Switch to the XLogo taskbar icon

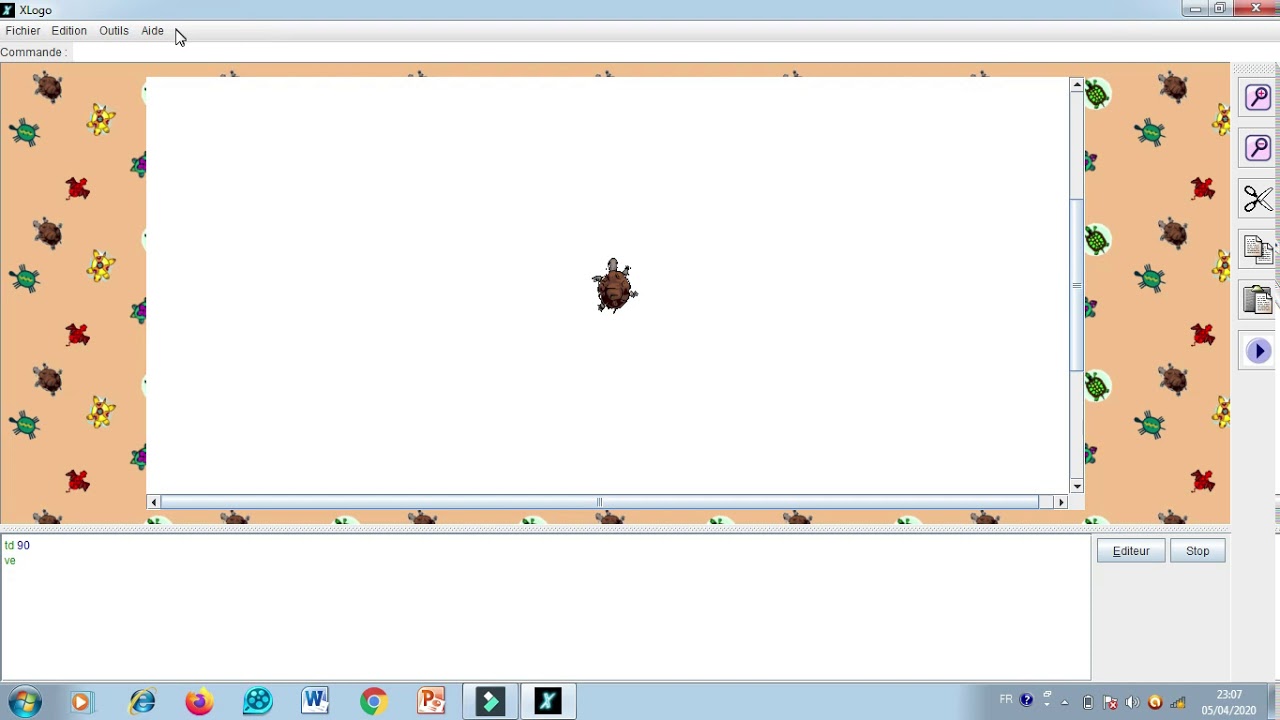click(548, 701)
